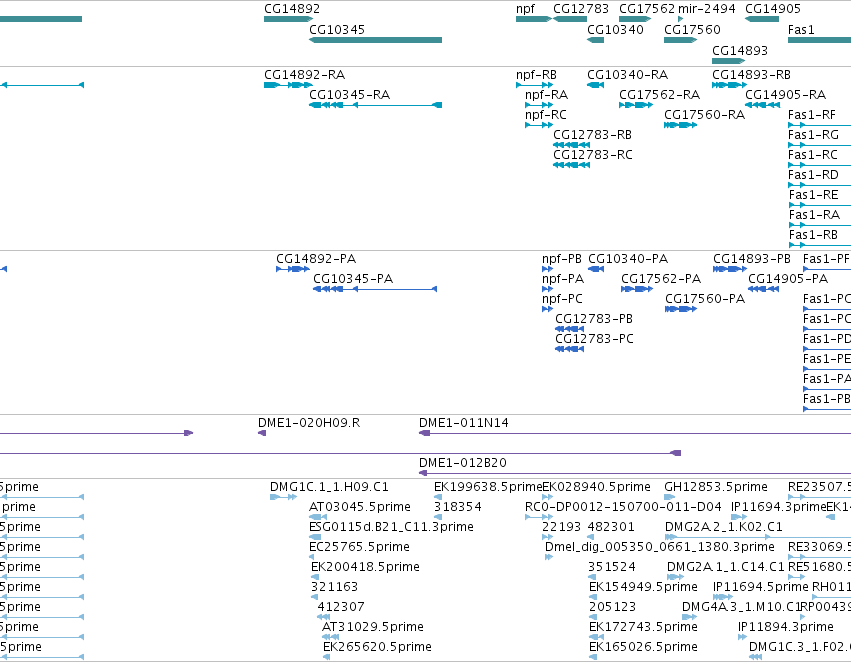
Task: Select protein npf-PA
Action: point(563,279)
